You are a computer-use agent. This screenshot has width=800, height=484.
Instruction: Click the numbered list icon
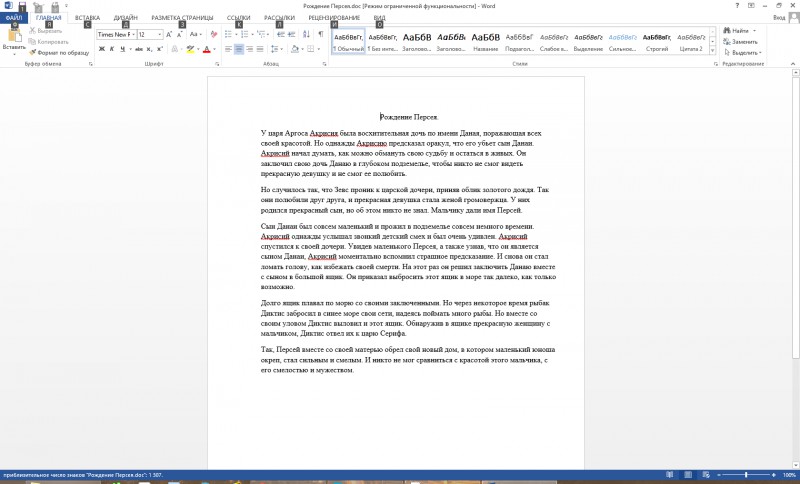tap(244, 34)
